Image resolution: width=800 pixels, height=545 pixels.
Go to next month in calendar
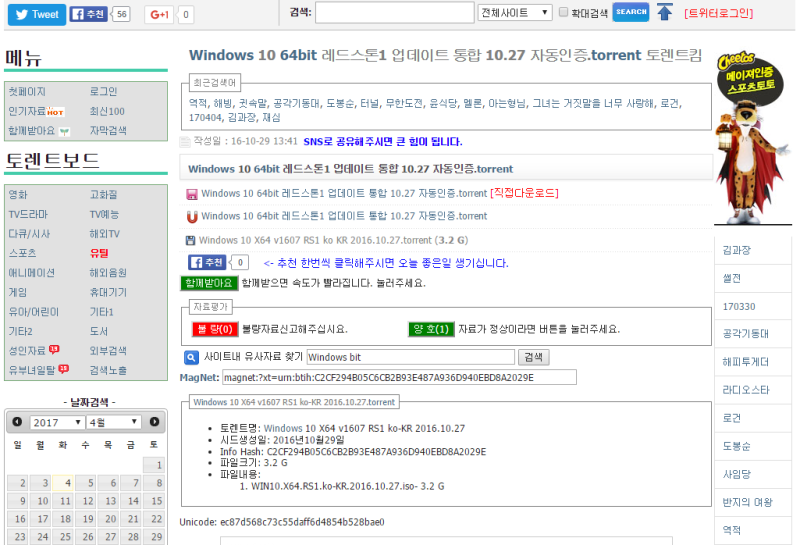(x=154, y=422)
